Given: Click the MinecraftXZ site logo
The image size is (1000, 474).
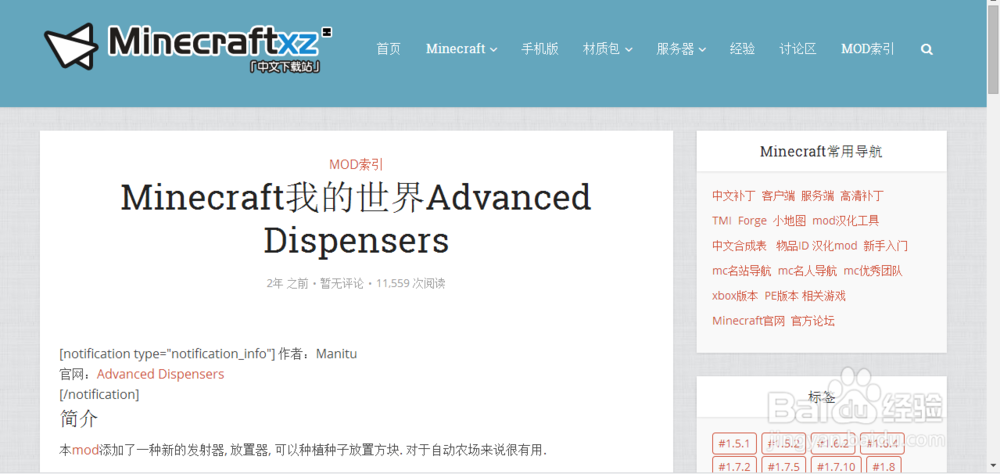Looking at the screenshot, I should [x=189, y=48].
